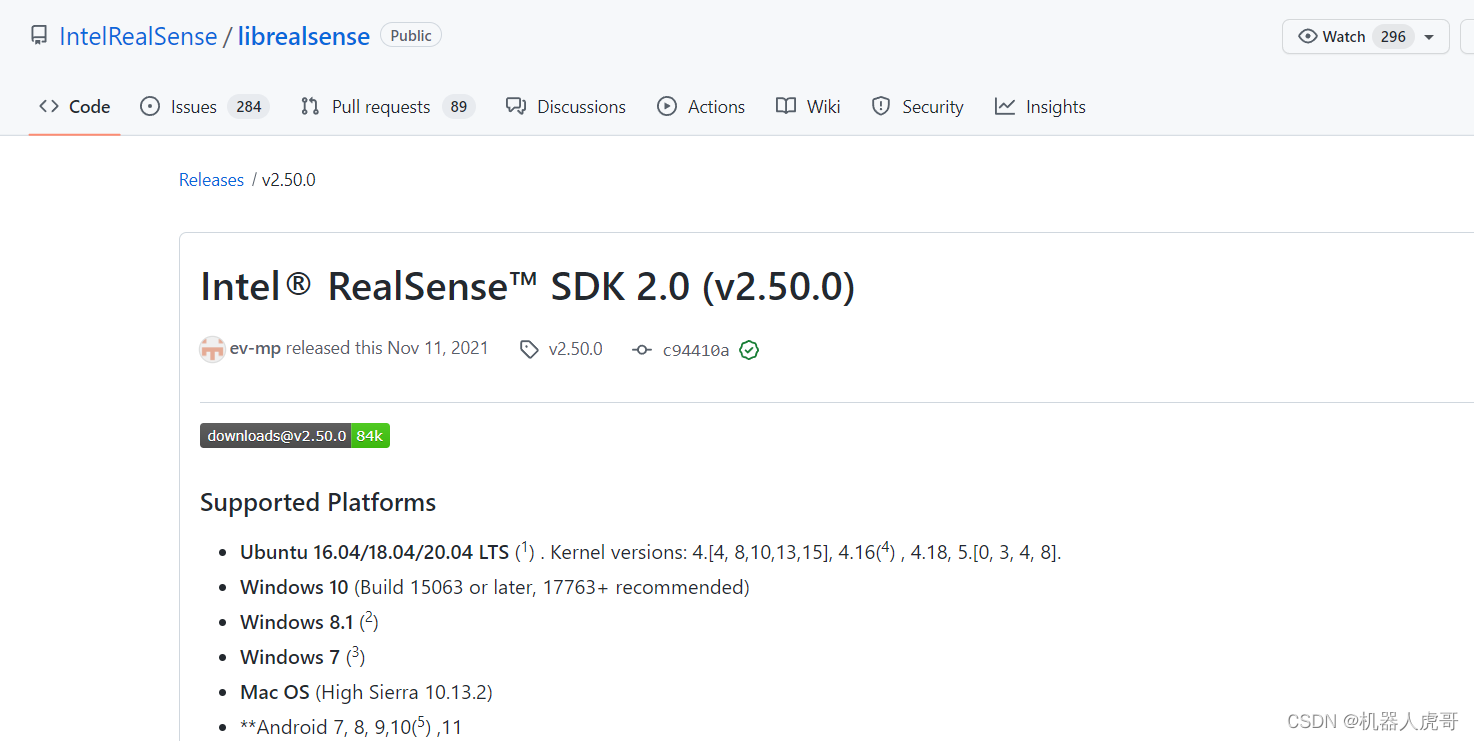Click the Issues count 284
The height and width of the screenshot is (741, 1474).
[x=249, y=107]
